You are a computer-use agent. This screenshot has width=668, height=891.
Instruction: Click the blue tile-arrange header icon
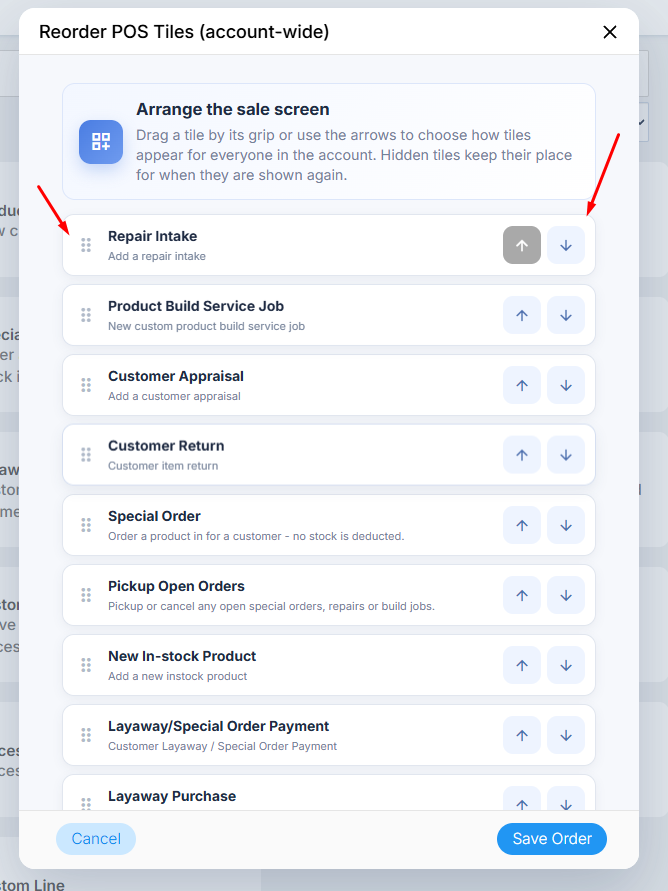tap(101, 141)
